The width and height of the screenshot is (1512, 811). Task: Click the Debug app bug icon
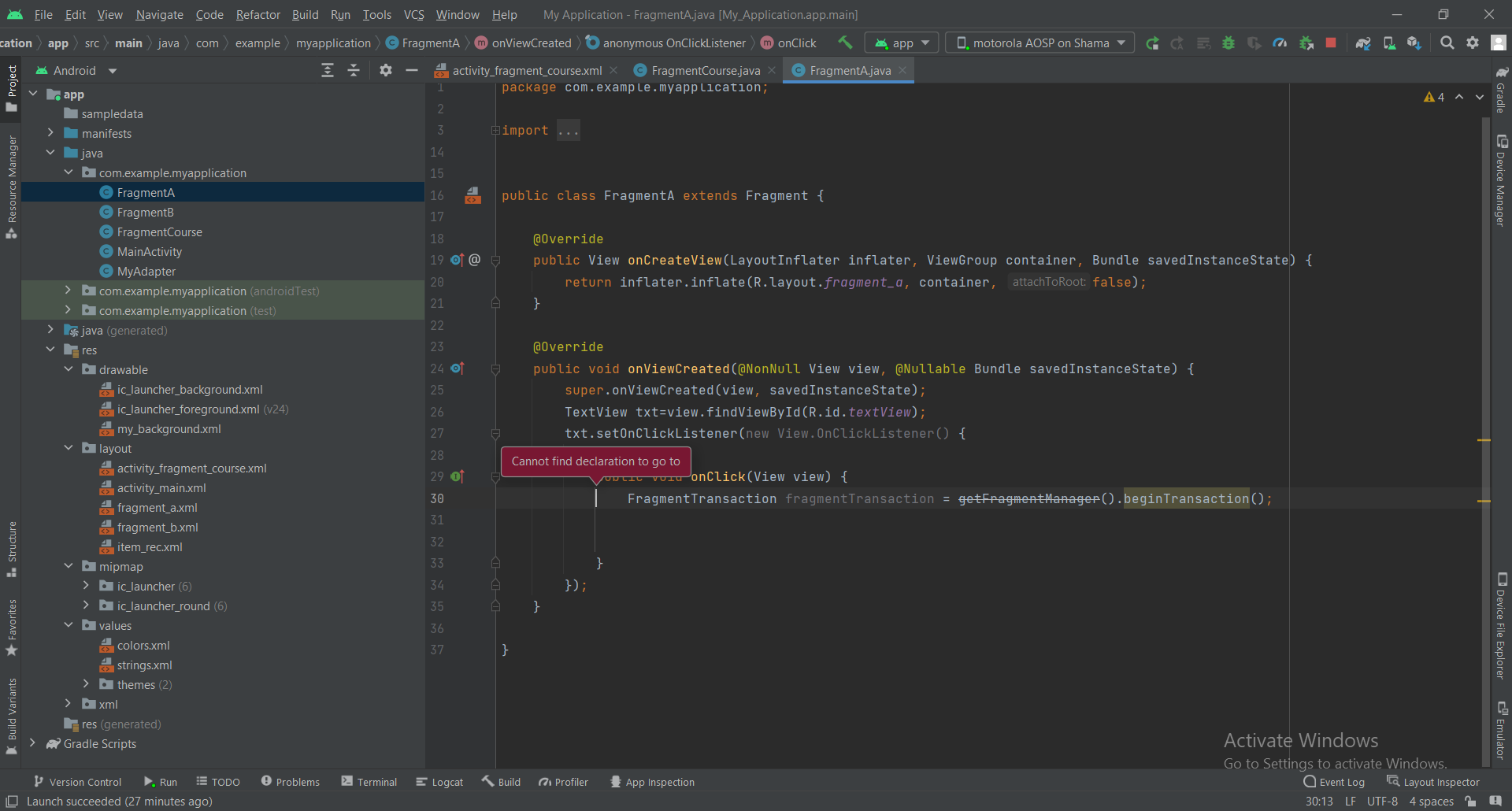[x=1228, y=43]
